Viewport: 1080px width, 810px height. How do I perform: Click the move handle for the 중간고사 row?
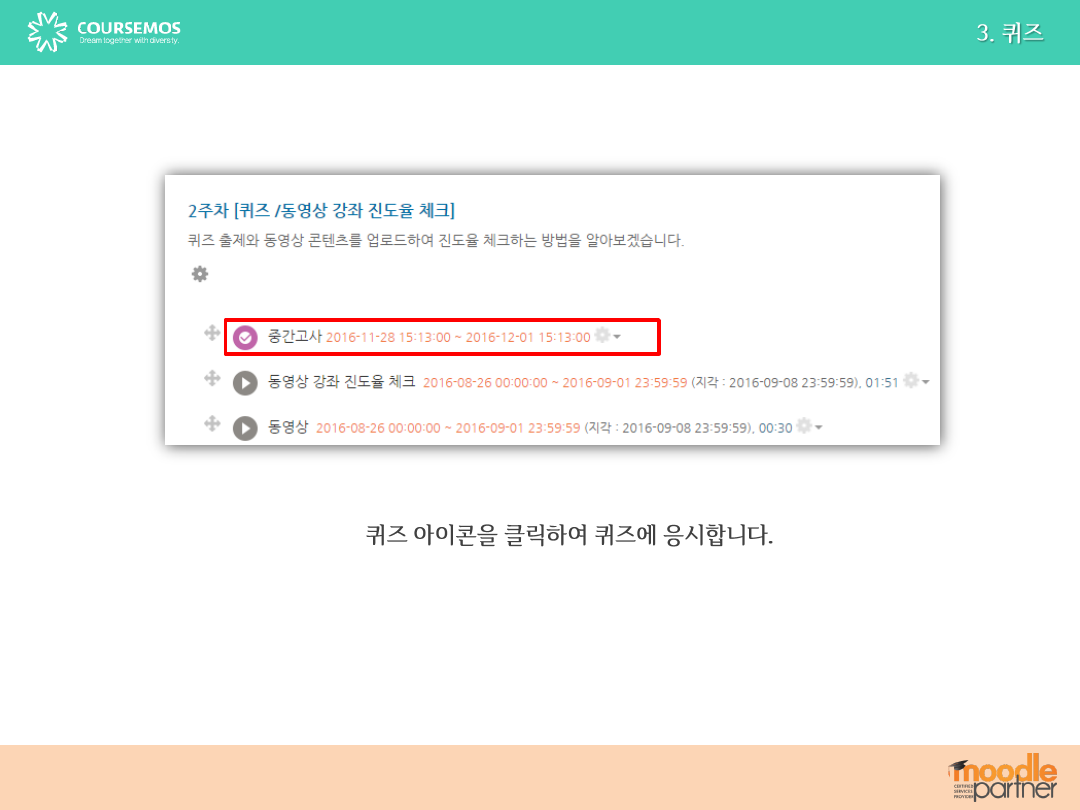(212, 334)
